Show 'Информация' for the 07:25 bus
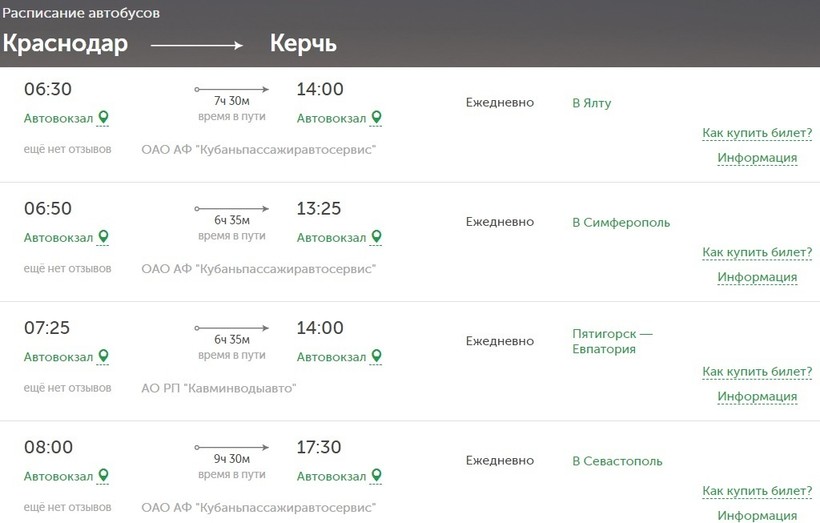This screenshot has height=523, width=820. coord(757,397)
